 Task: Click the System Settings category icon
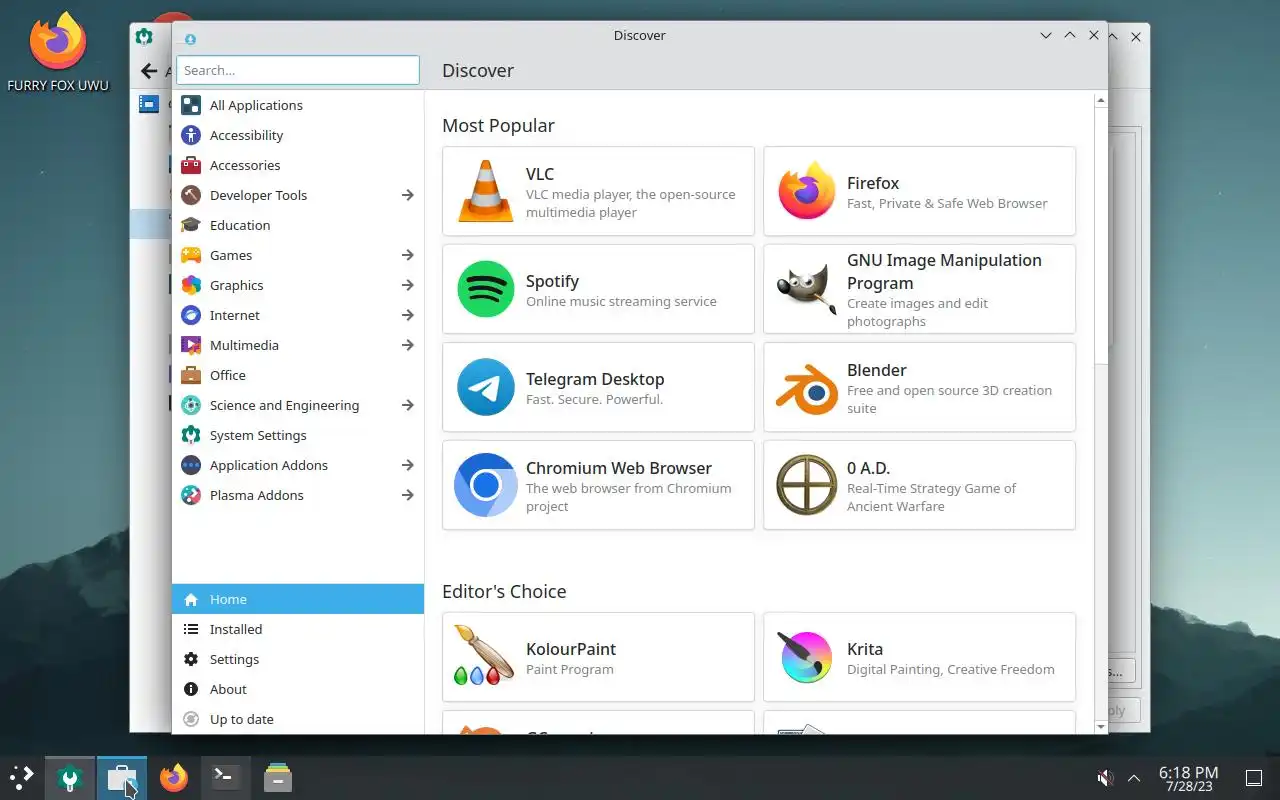(x=191, y=435)
